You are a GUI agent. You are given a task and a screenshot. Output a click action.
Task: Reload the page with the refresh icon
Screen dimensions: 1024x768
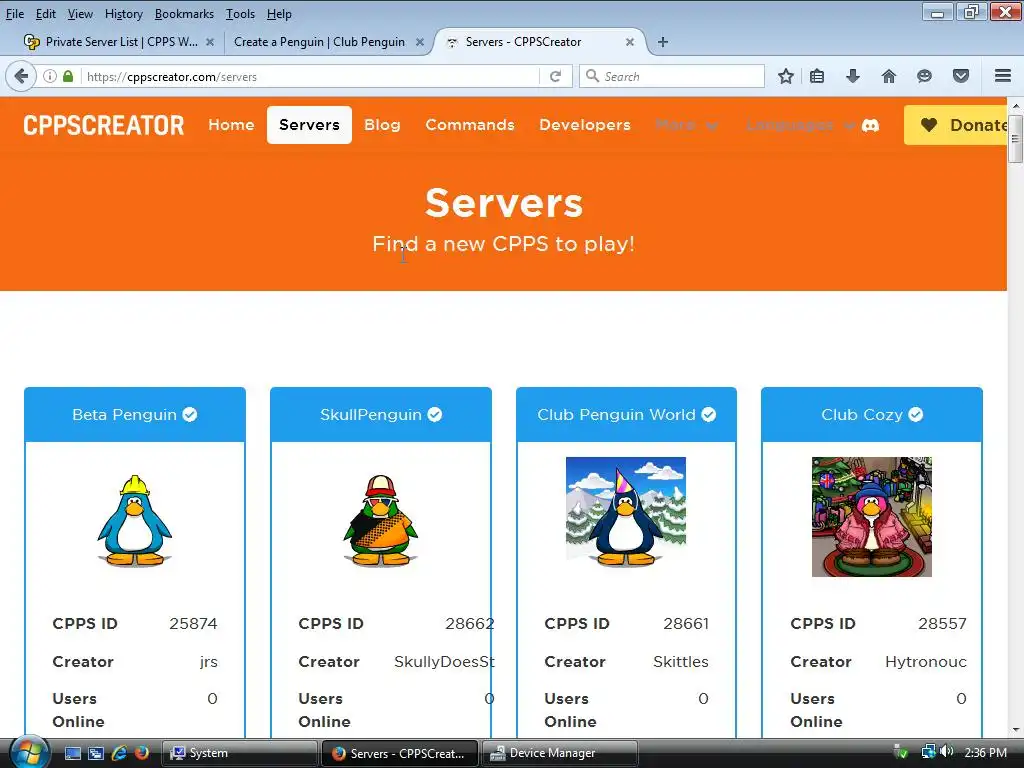556,76
